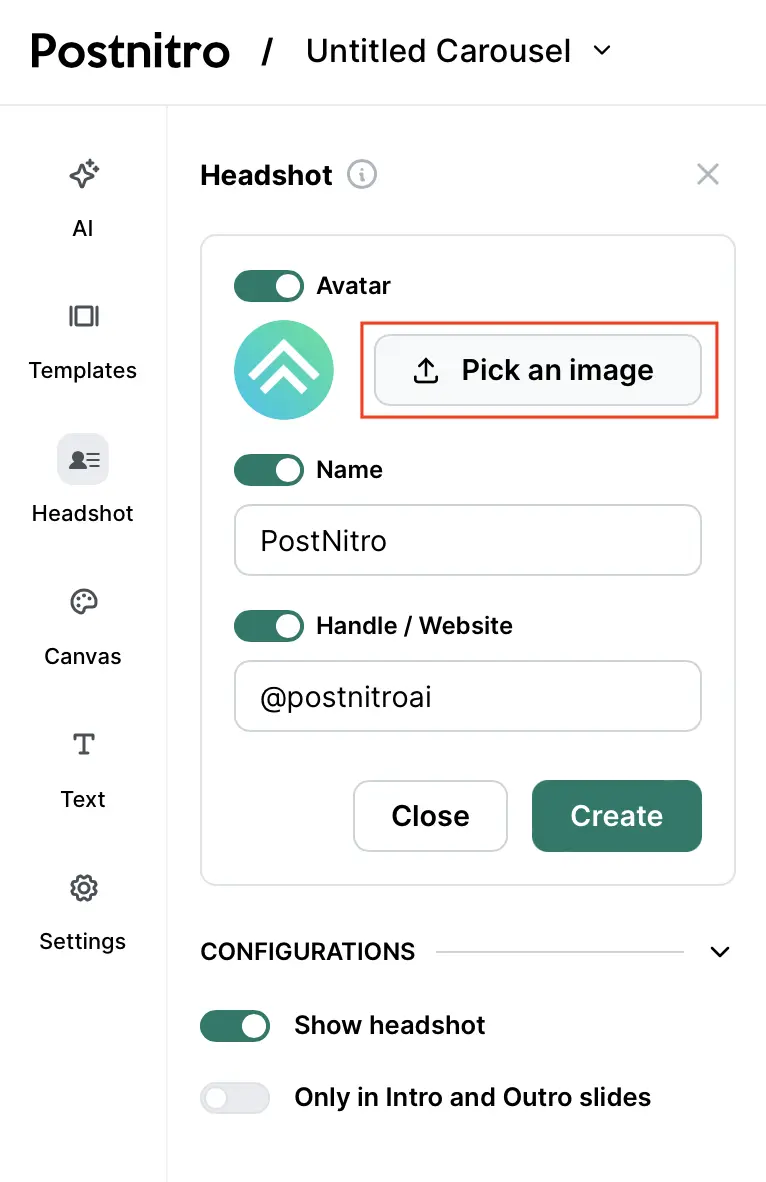The width and height of the screenshot is (766, 1182).
Task: Disable the Avatar toggle
Action: click(x=269, y=286)
